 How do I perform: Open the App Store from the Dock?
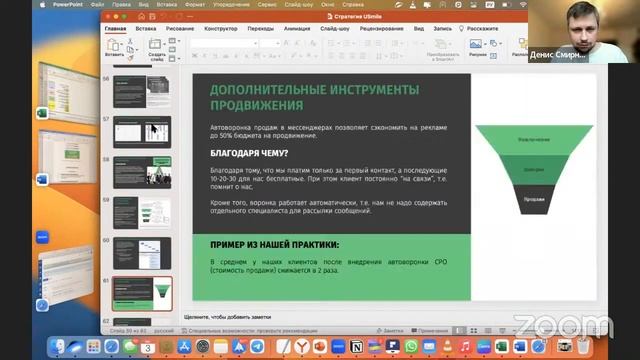pyautogui.click(x=184, y=347)
